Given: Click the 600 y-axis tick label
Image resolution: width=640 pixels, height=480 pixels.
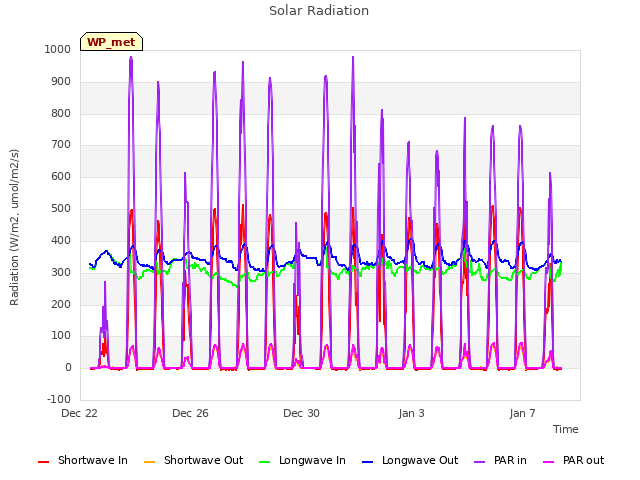Looking at the screenshot, I should point(61,176).
